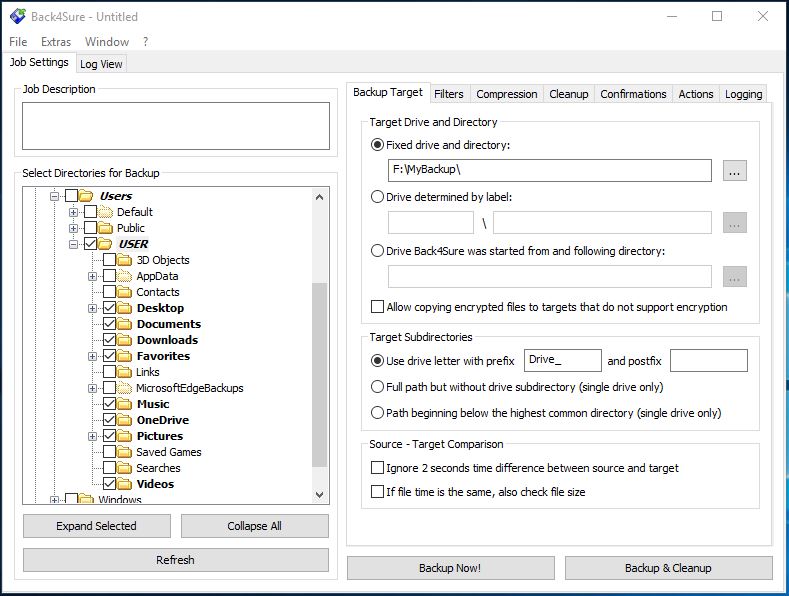Select Drive Back4Sure was started from option

point(377,251)
